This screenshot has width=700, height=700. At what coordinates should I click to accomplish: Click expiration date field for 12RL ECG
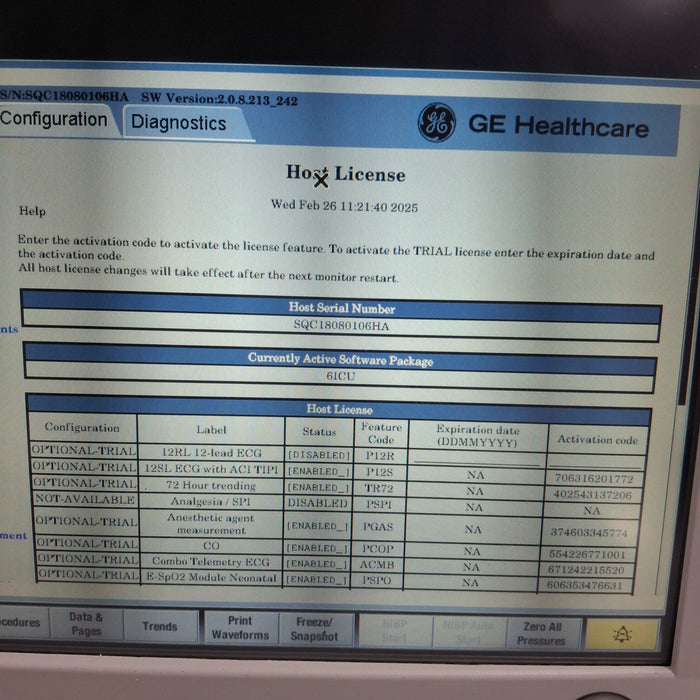pyautogui.click(x=476, y=459)
